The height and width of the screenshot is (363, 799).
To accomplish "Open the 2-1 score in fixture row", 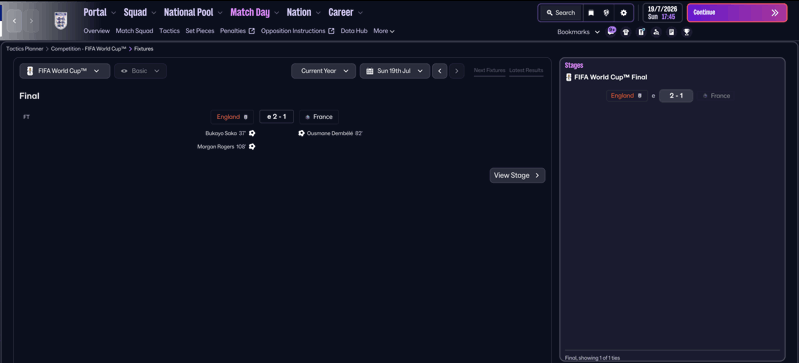I will (277, 117).
